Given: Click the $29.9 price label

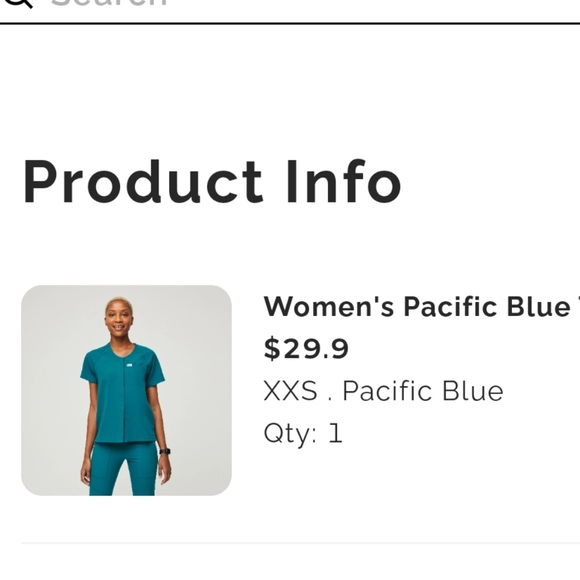Looking at the screenshot, I should (306, 348).
